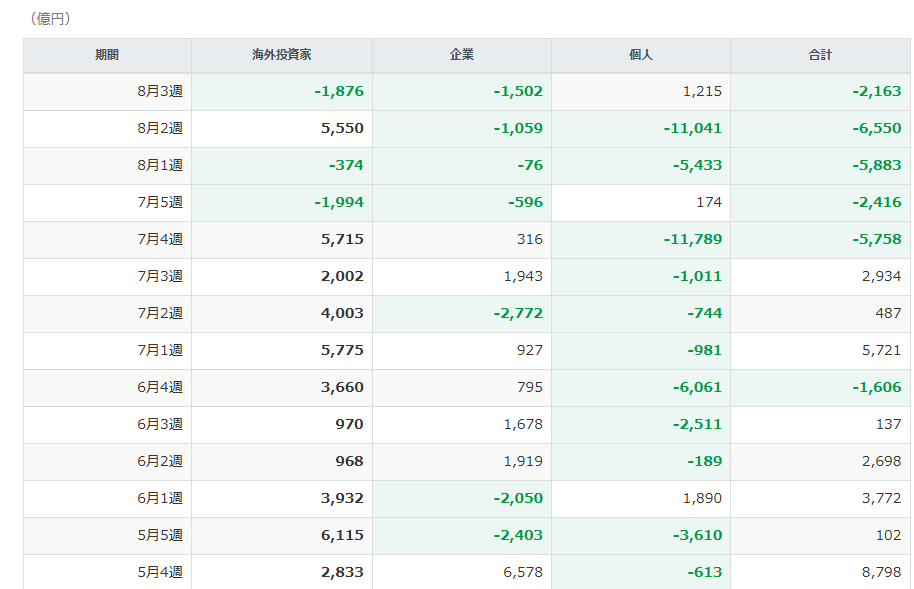Click the -1,876 foreign investor value
This screenshot has height=589, width=914.
click(x=339, y=92)
